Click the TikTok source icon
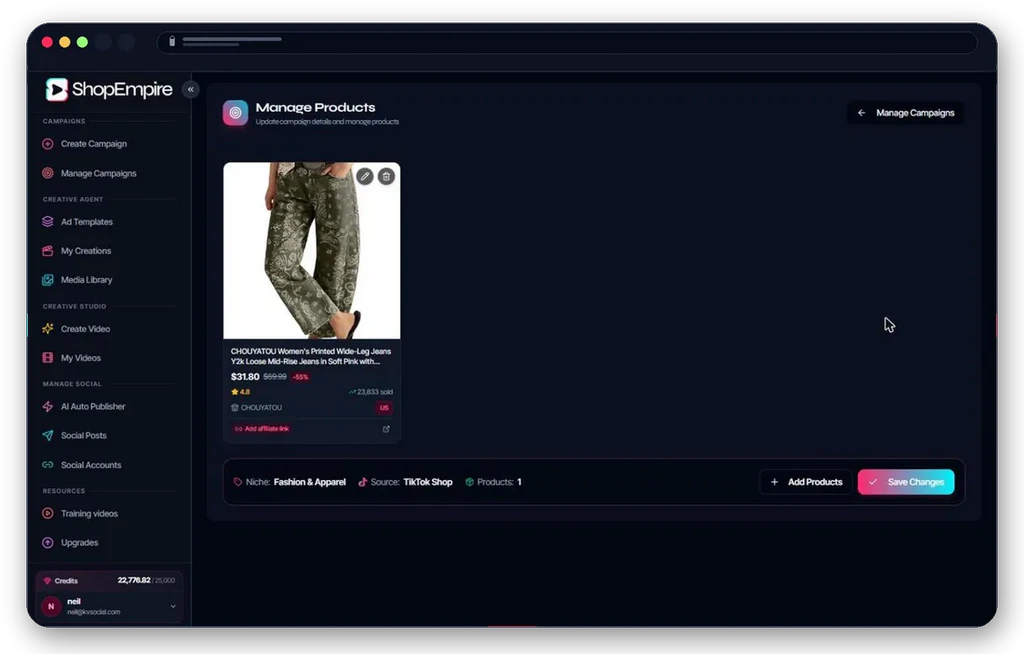Screen dimensions: 1024x654 pos(362,482)
